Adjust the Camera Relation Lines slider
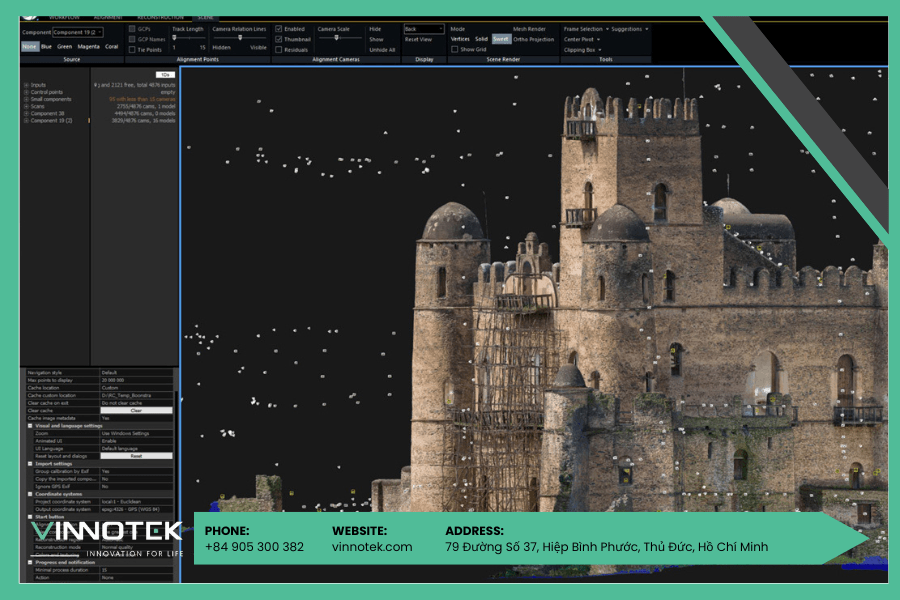 point(240,38)
